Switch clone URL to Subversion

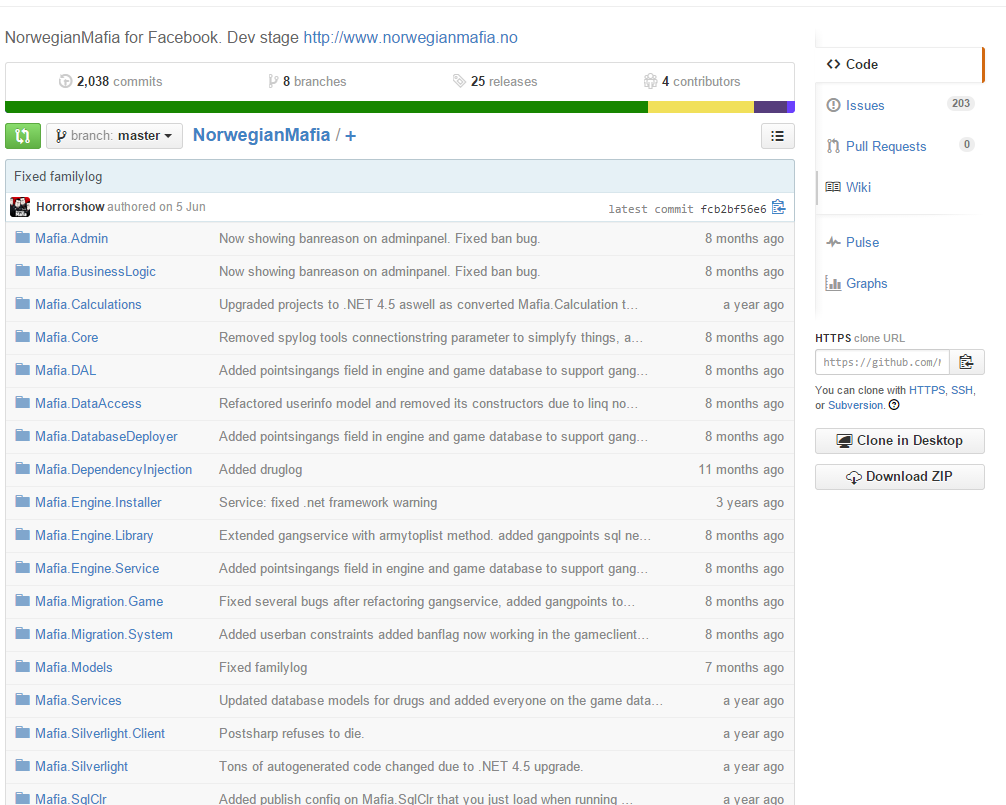tap(855, 405)
